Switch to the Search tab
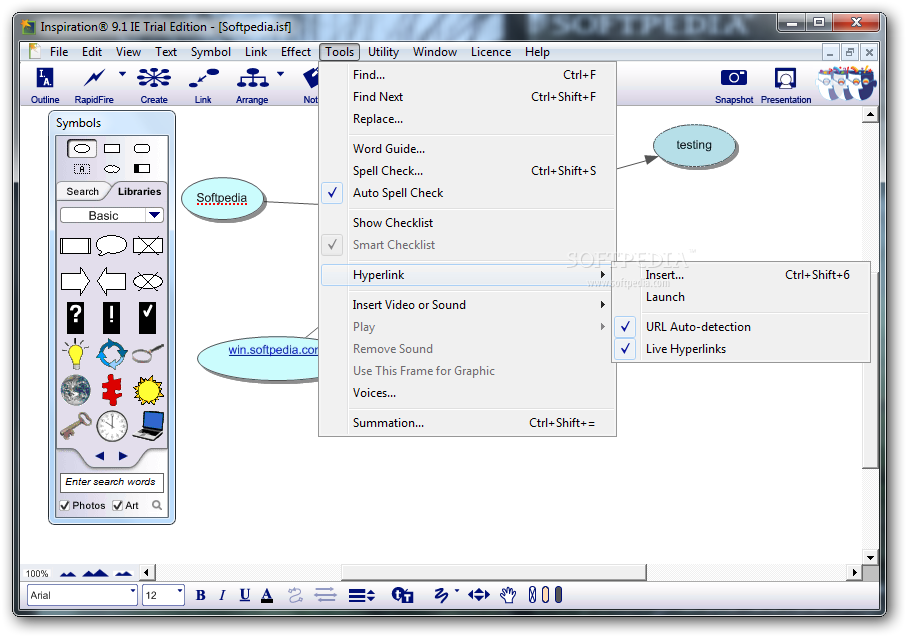 tap(82, 192)
